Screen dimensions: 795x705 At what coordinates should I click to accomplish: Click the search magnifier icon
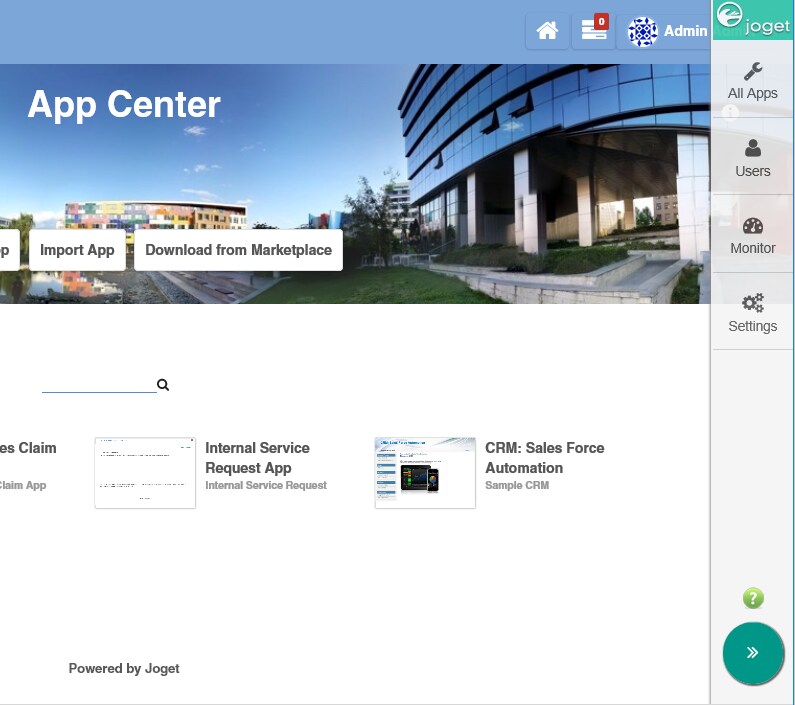163,385
